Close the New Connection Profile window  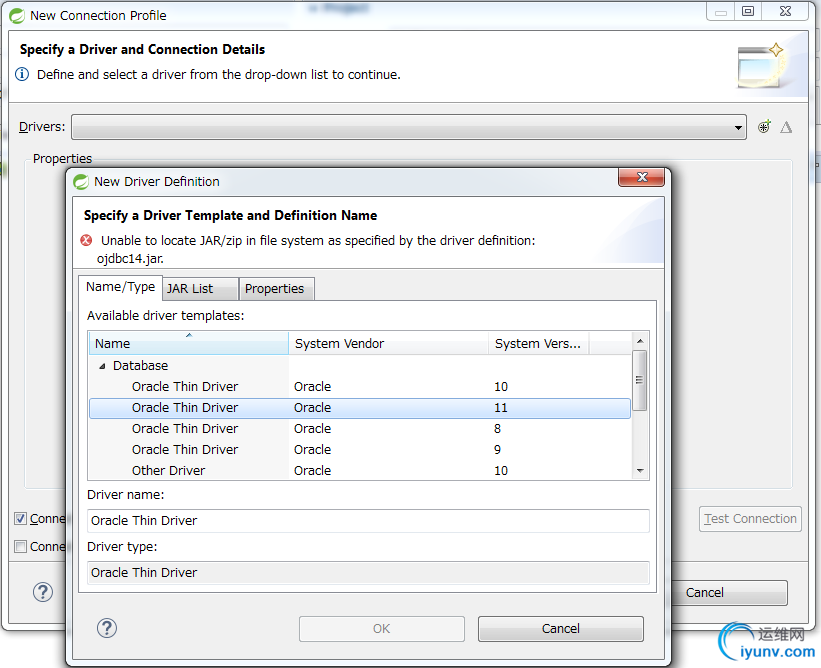pyautogui.click(x=785, y=11)
